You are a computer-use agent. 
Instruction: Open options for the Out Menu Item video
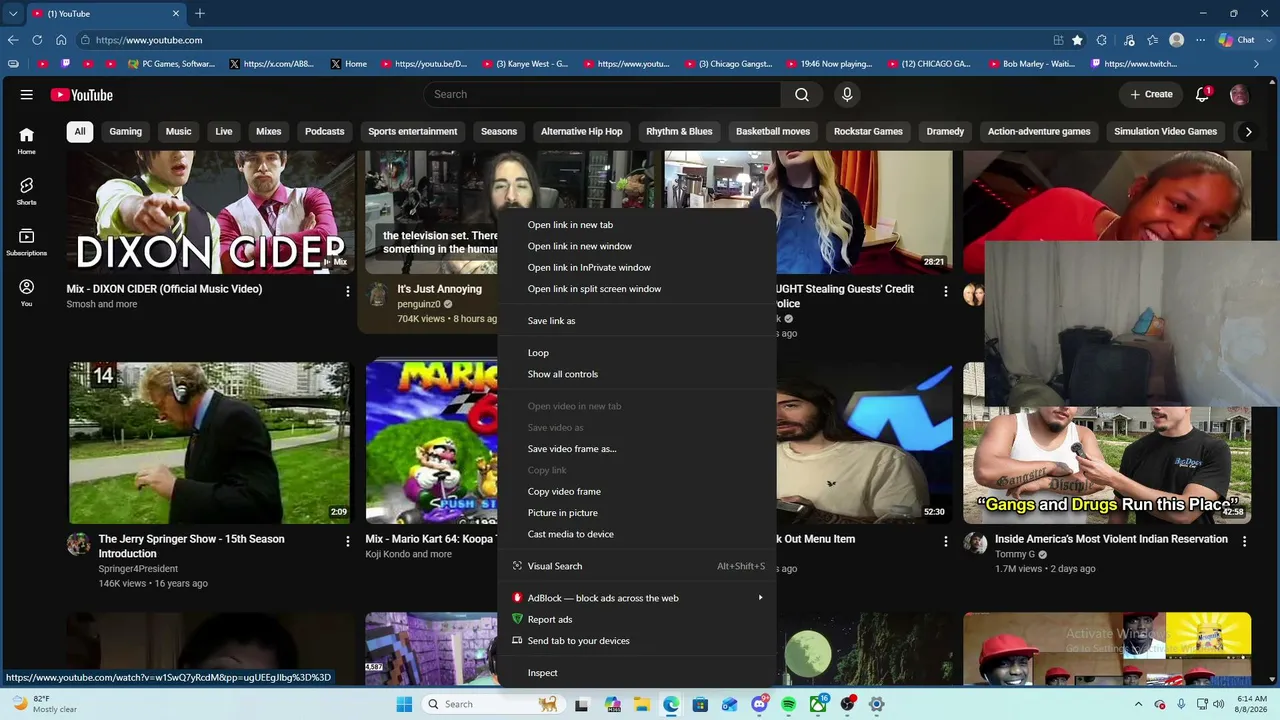tap(946, 541)
